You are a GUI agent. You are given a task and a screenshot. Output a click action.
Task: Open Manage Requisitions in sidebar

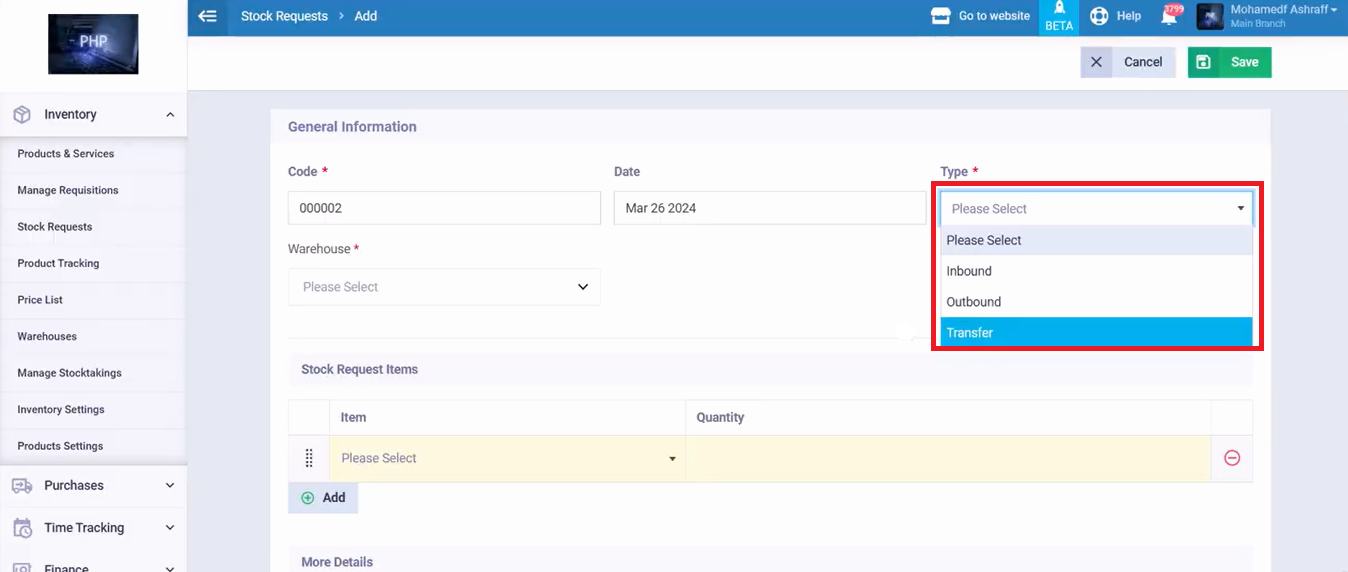click(x=68, y=190)
